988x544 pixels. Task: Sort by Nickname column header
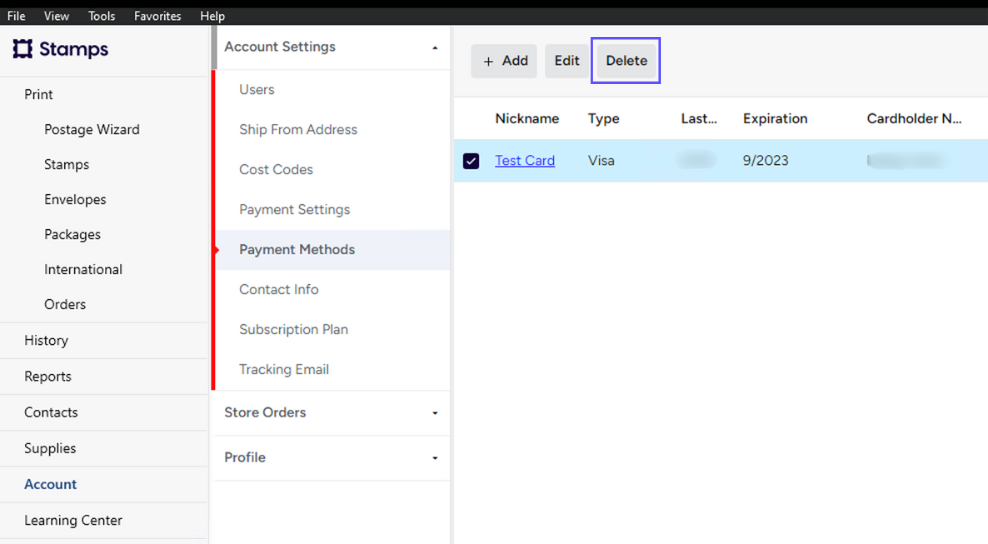(527, 119)
